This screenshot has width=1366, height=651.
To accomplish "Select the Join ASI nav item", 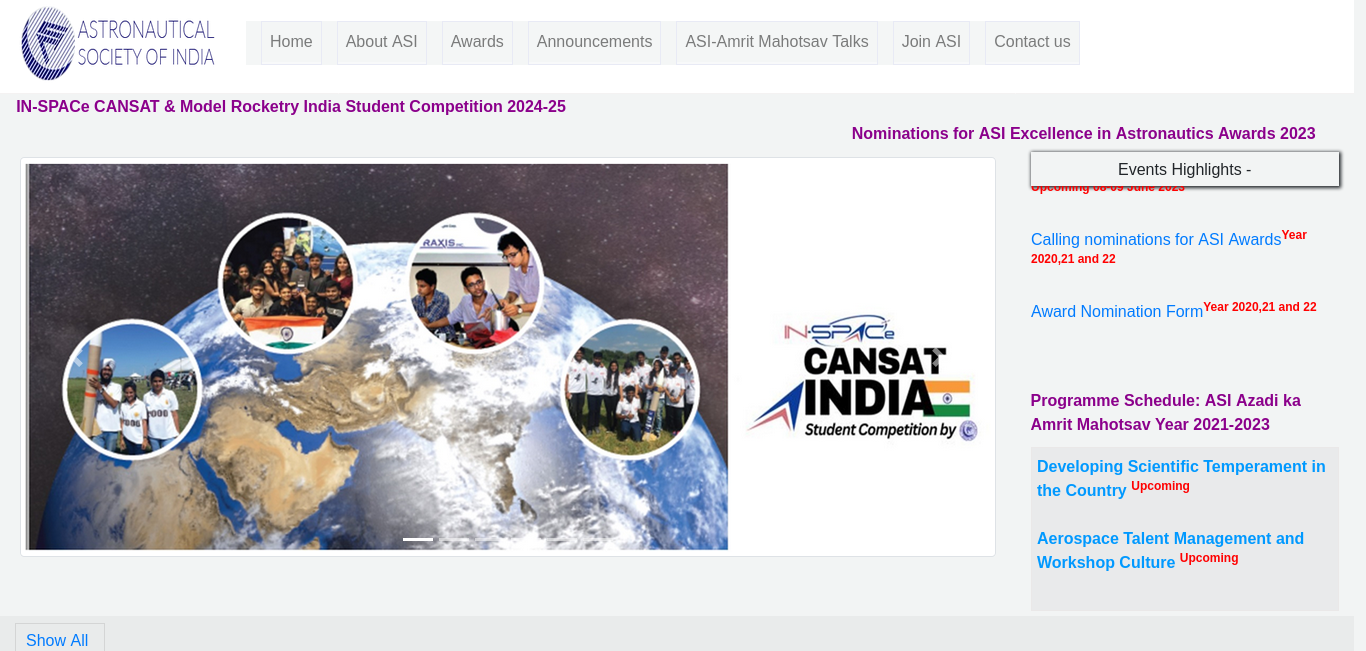I will [931, 42].
